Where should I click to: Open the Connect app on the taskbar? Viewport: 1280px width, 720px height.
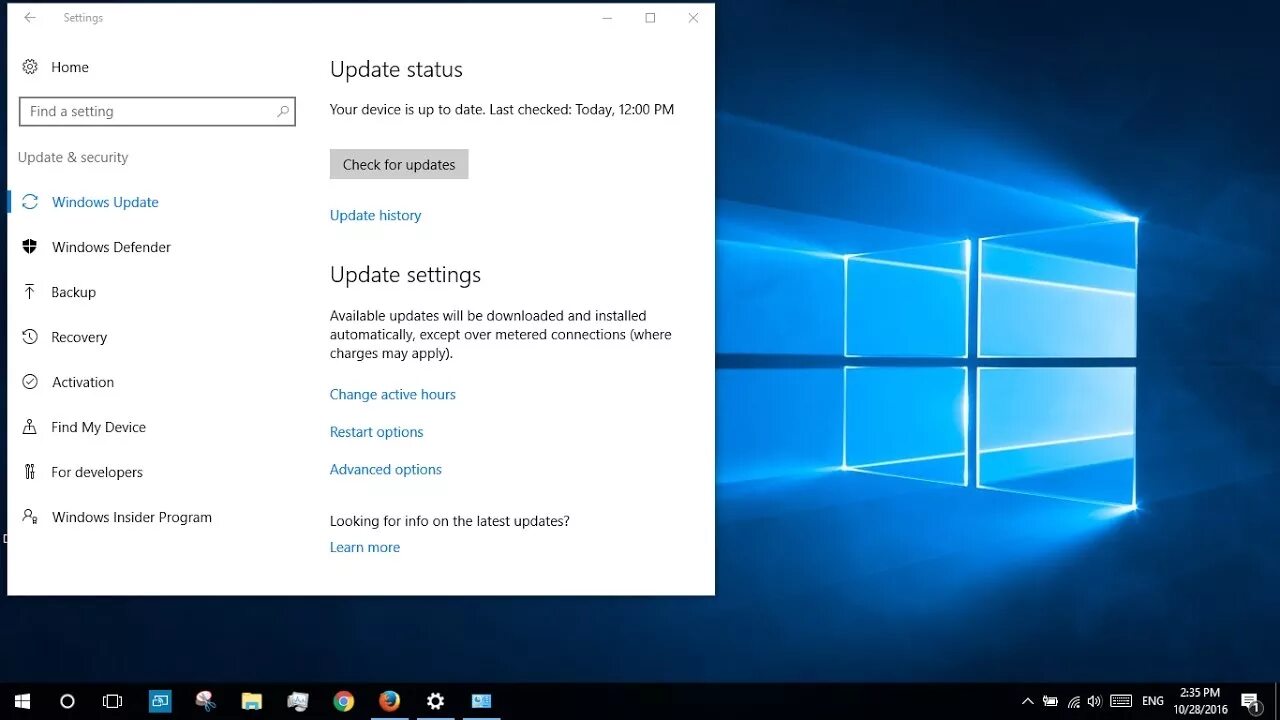[x=160, y=701]
